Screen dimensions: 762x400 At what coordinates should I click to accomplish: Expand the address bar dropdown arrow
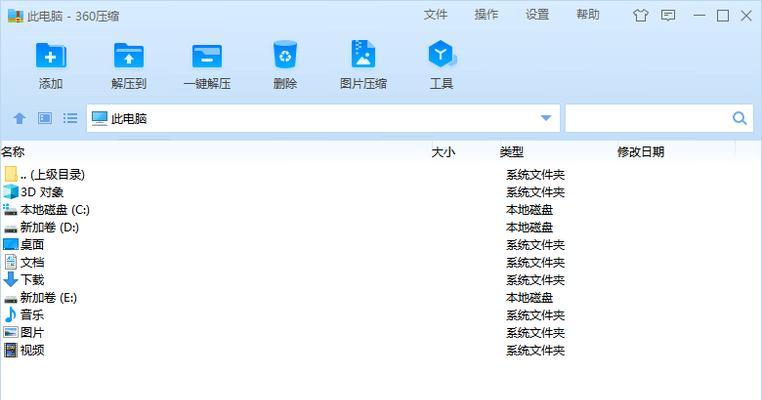click(x=546, y=118)
